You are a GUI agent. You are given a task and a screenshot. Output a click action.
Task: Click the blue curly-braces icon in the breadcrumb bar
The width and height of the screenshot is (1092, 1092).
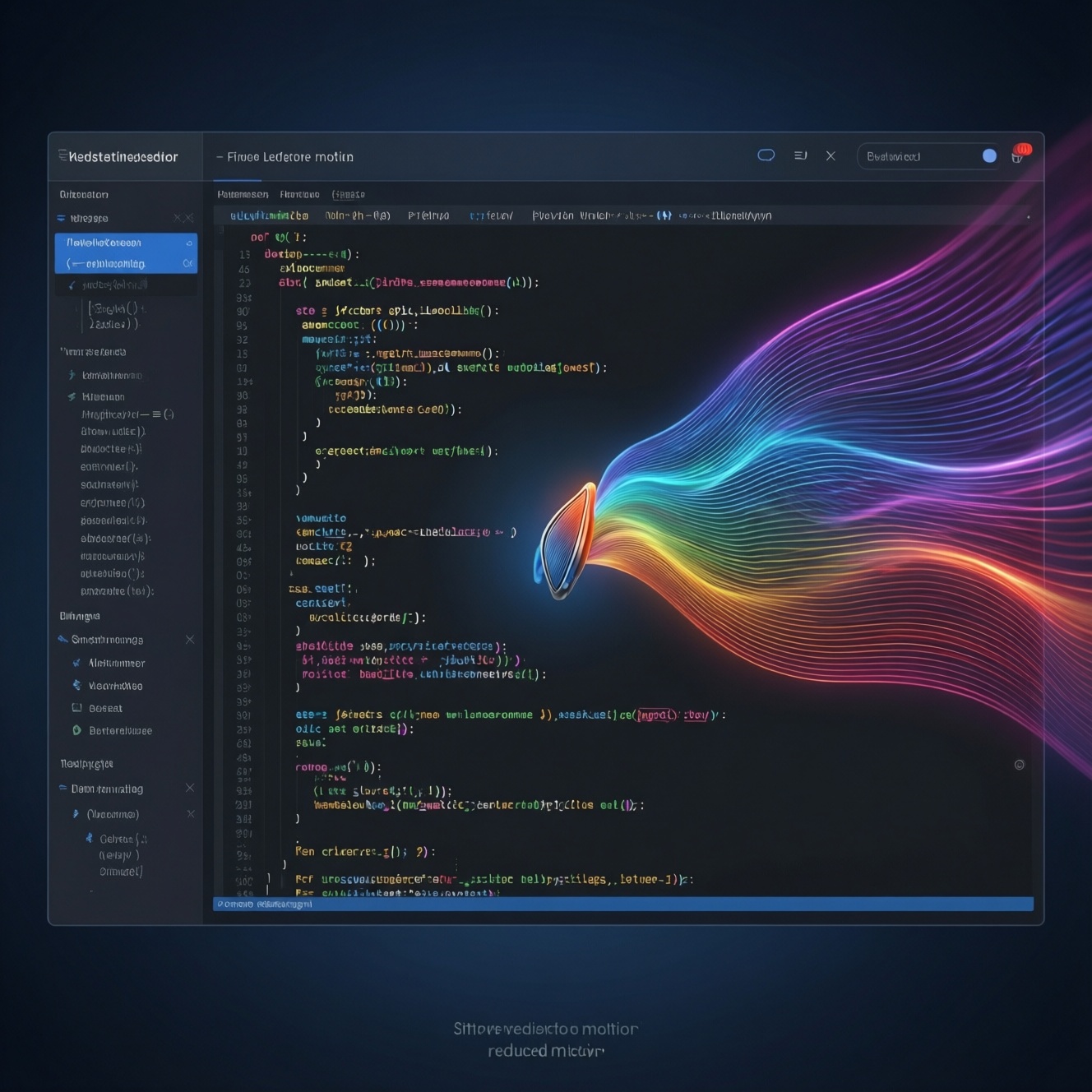(x=664, y=215)
